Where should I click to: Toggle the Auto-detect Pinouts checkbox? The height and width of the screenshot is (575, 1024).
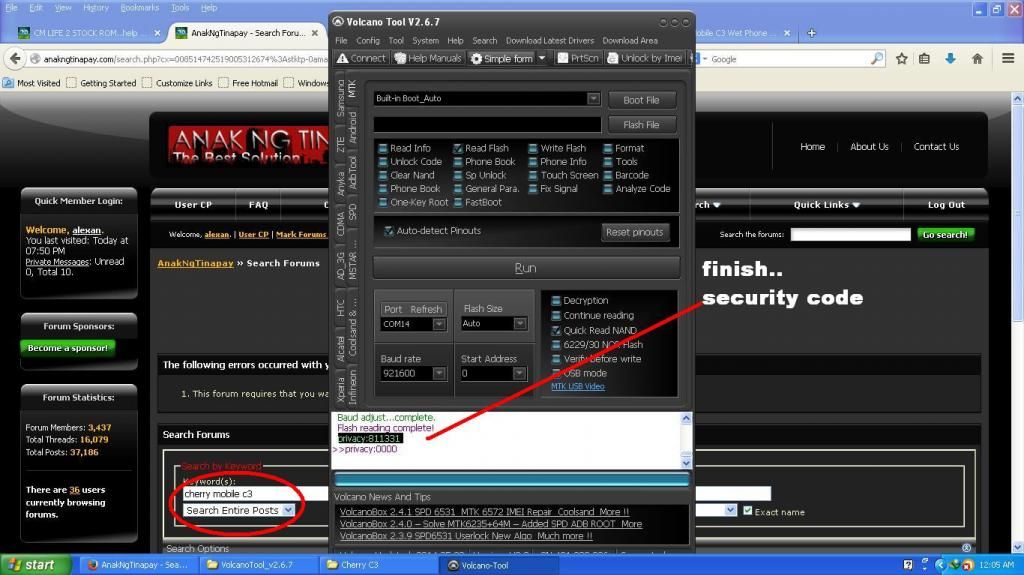[x=389, y=231]
